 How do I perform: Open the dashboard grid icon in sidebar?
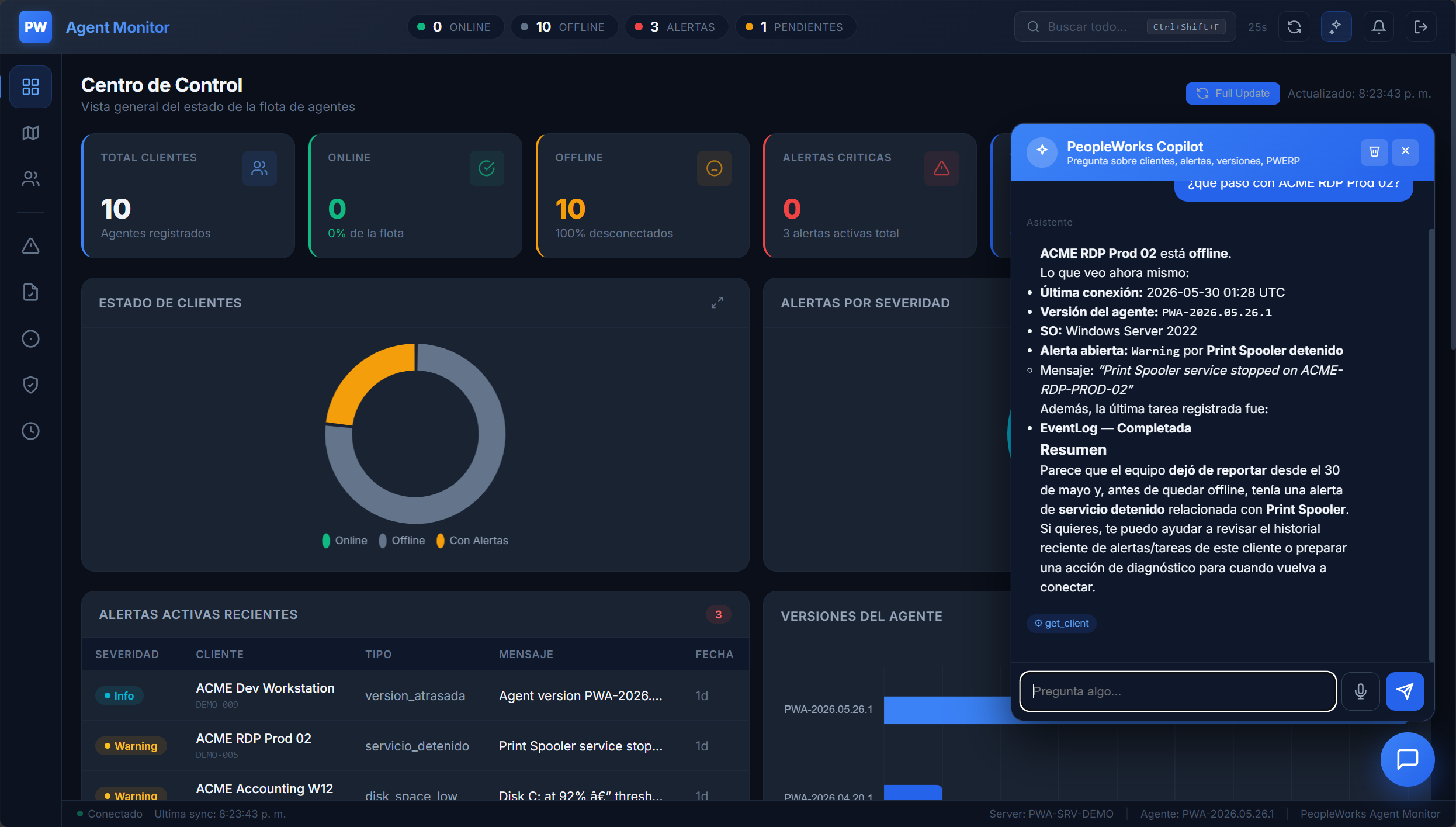click(30, 86)
